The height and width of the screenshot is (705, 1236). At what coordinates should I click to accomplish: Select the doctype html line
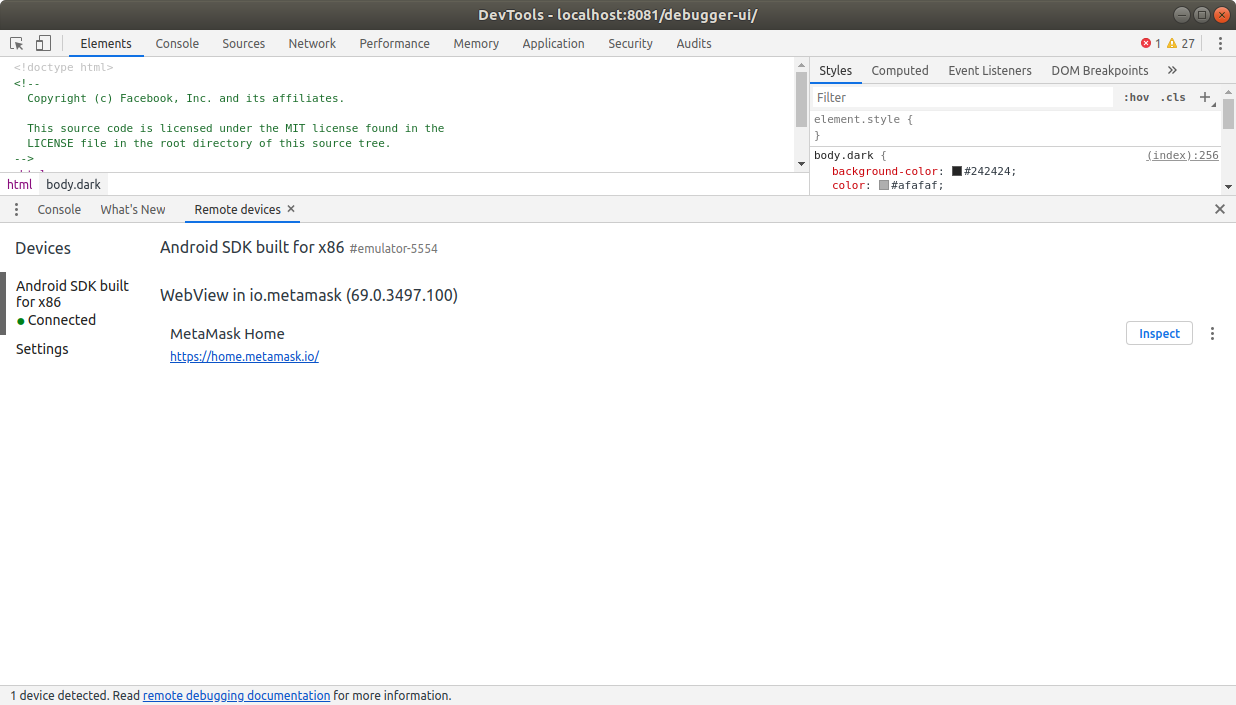pyautogui.click(x=64, y=68)
